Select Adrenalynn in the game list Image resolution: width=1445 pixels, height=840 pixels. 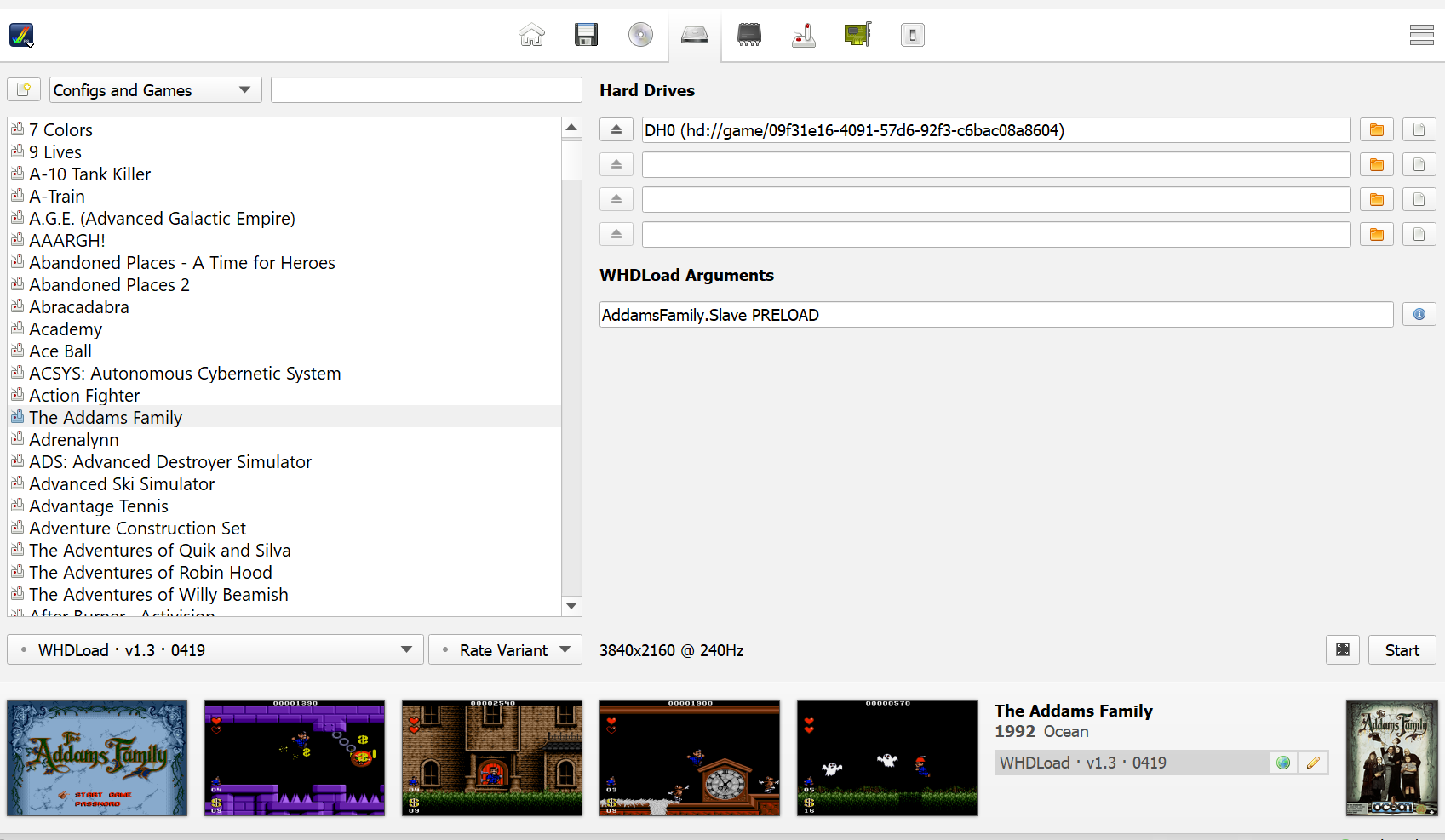[284, 439]
